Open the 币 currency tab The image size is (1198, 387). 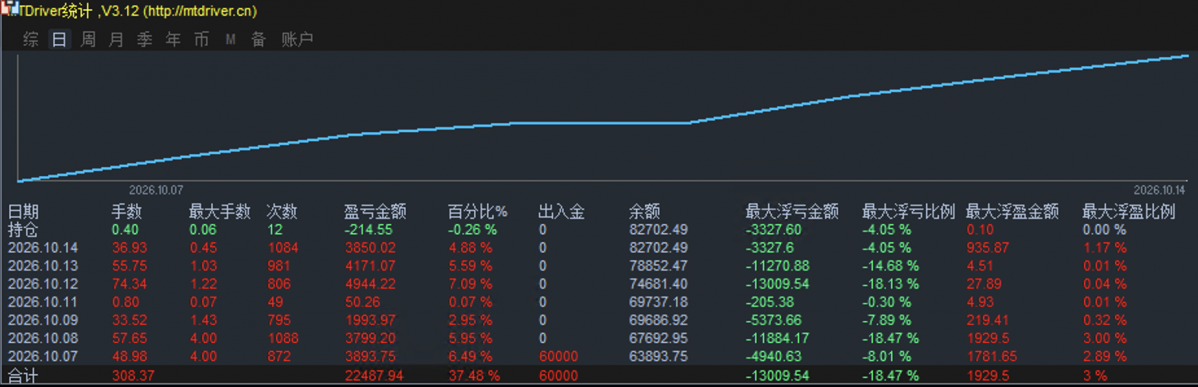202,40
